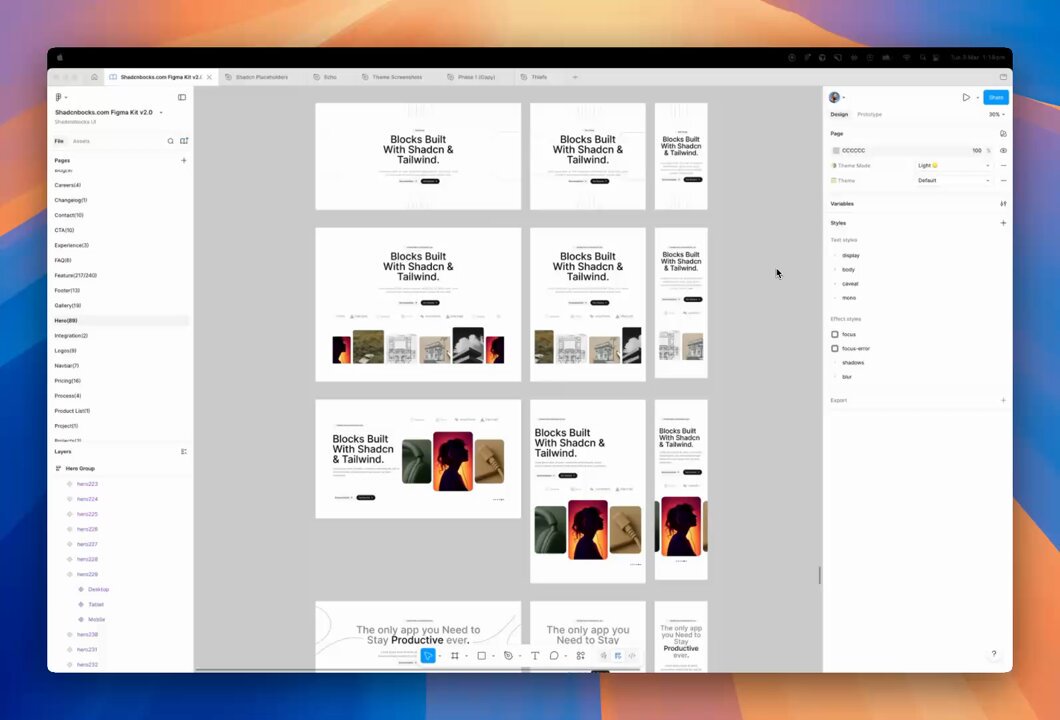Open the zoom percentage dropdown

996,114
